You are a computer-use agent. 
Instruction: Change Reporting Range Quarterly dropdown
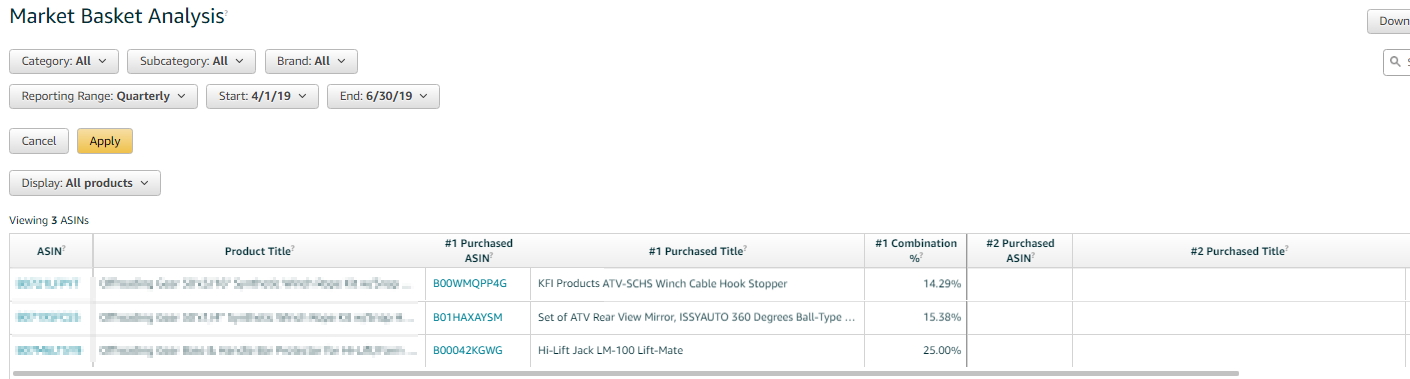(103, 97)
